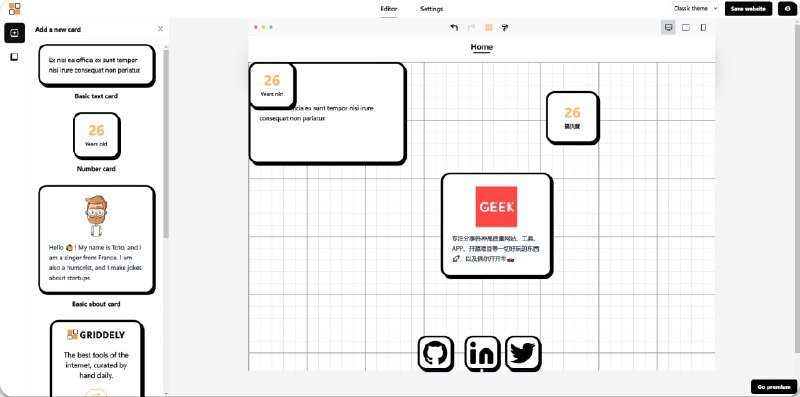This screenshot has width=800, height=397.
Task: Click the Twitter bird icon card
Action: click(523, 353)
